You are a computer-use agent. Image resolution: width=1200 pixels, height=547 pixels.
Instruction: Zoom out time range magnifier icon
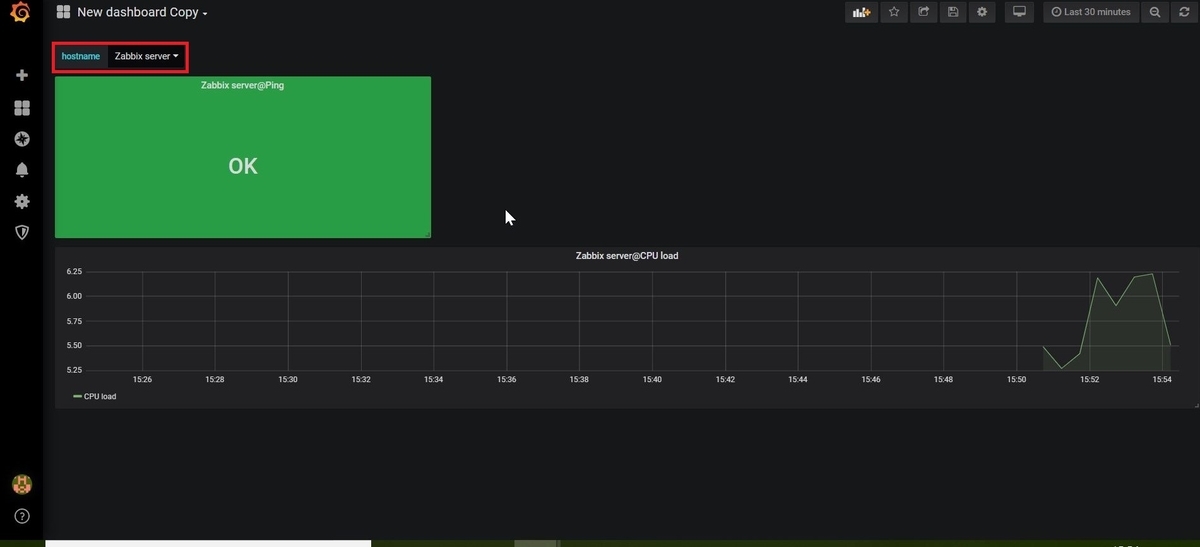tap(1155, 12)
